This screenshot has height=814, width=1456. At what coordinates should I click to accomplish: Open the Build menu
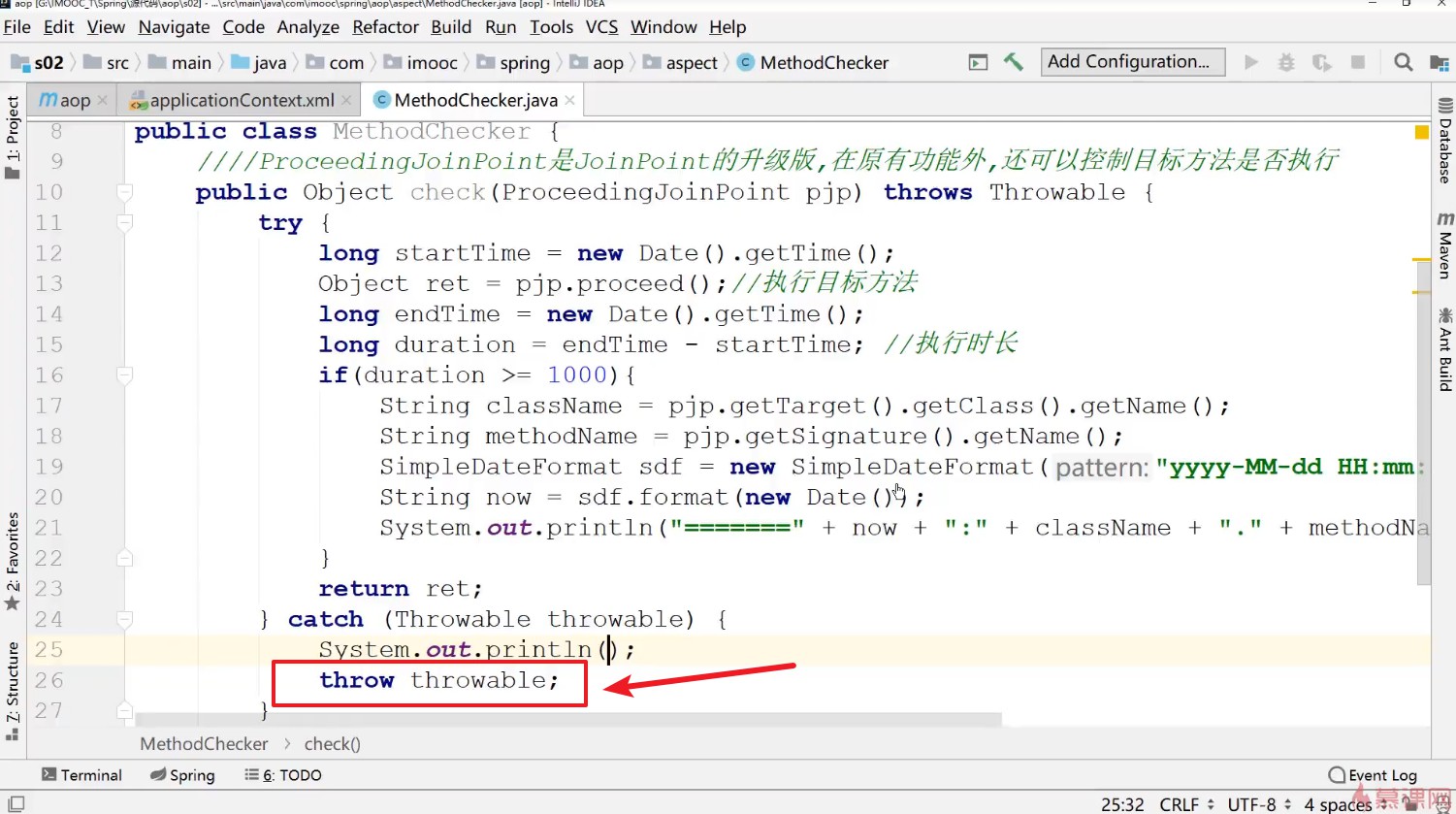451,27
